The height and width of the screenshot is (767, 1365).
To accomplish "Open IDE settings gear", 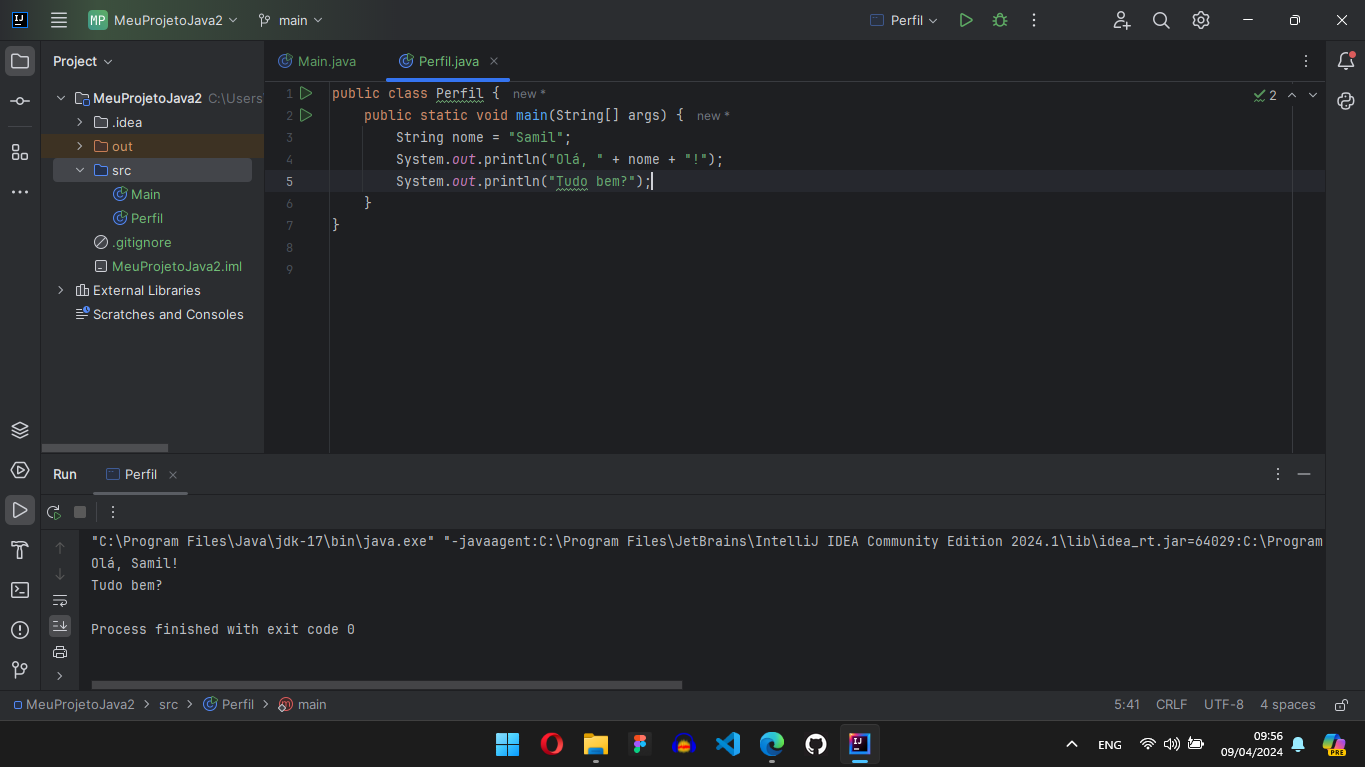I will click(1201, 20).
